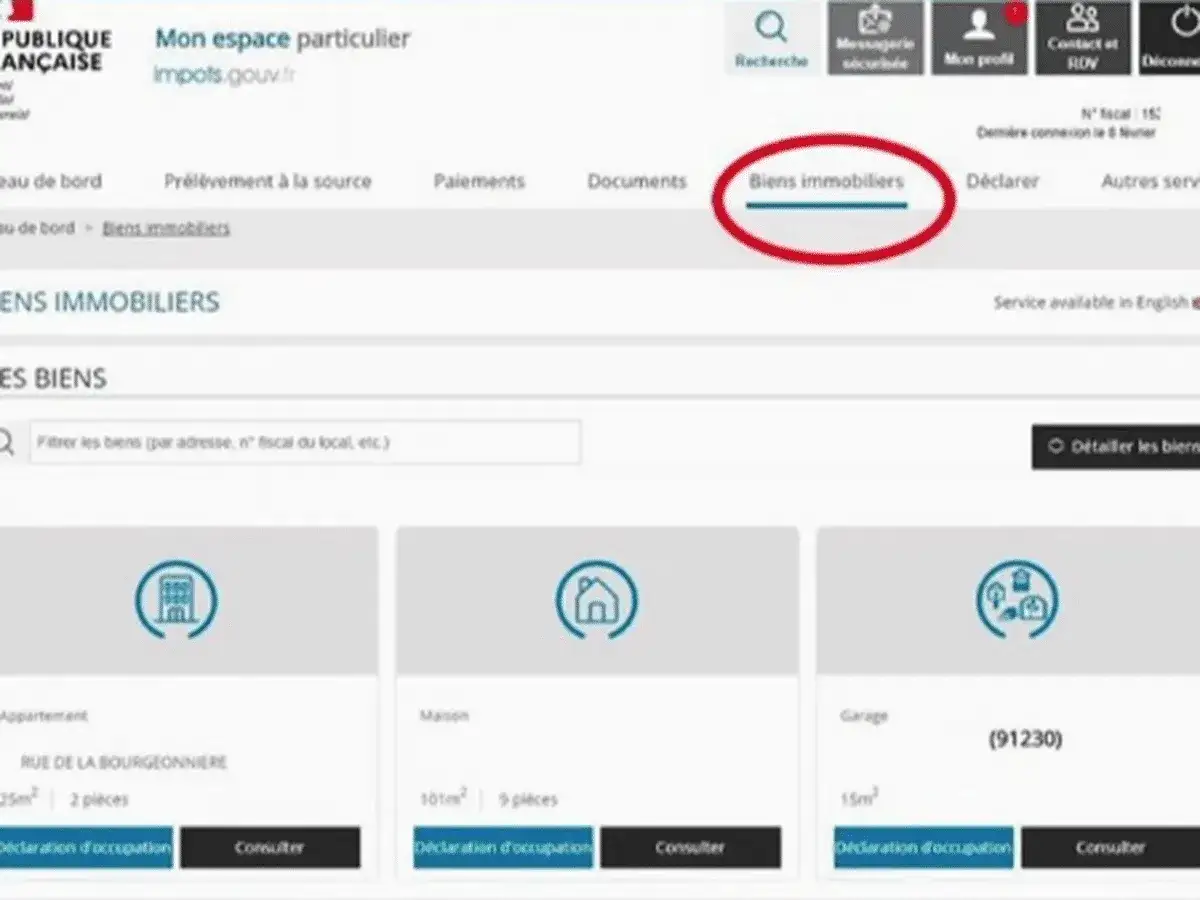Click the 9 pièces text
Viewport: 1200px width, 900px height.
coord(528,800)
